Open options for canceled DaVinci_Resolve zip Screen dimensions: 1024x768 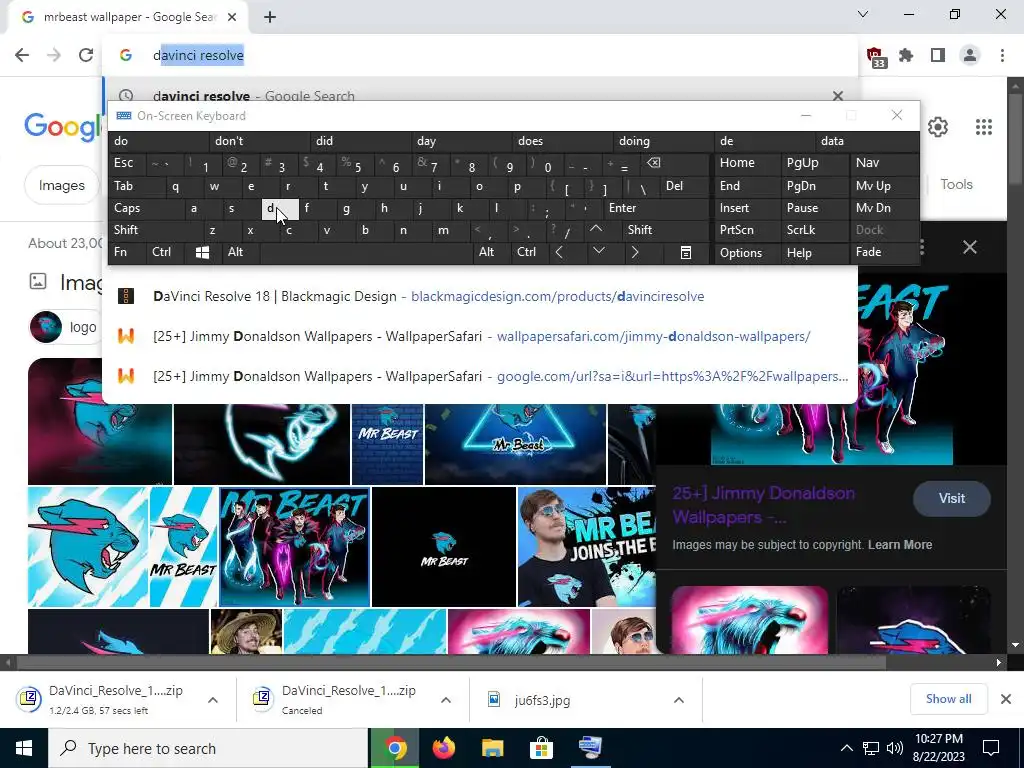click(x=446, y=700)
